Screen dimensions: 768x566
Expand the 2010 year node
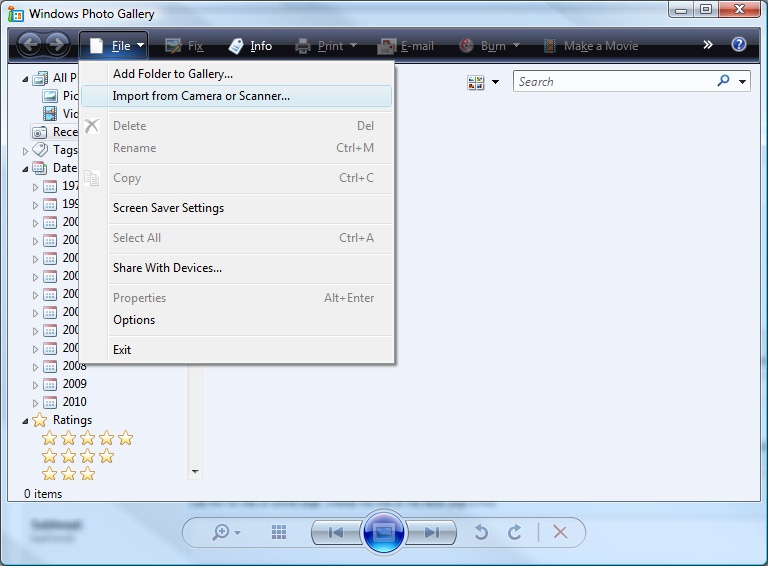pyautogui.click(x=35, y=403)
